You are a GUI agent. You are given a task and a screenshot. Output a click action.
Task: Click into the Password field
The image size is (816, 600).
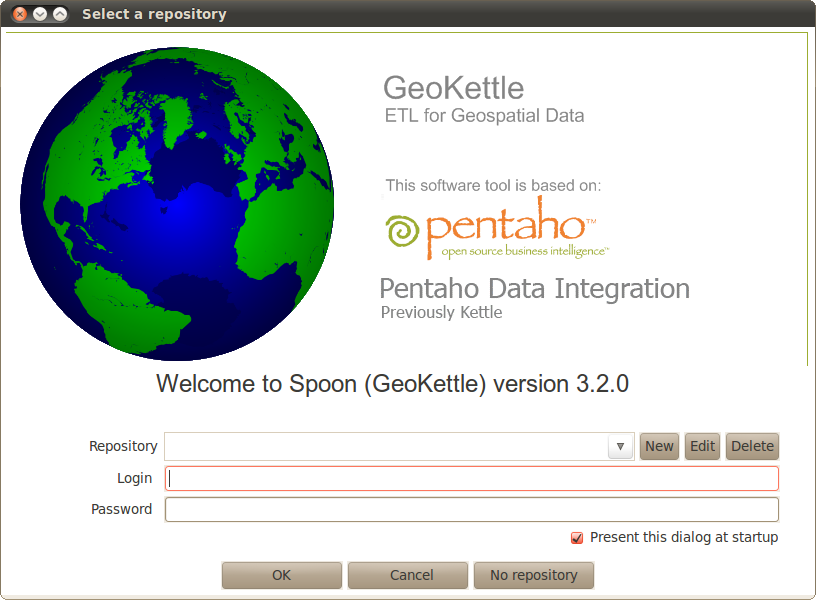click(471, 509)
